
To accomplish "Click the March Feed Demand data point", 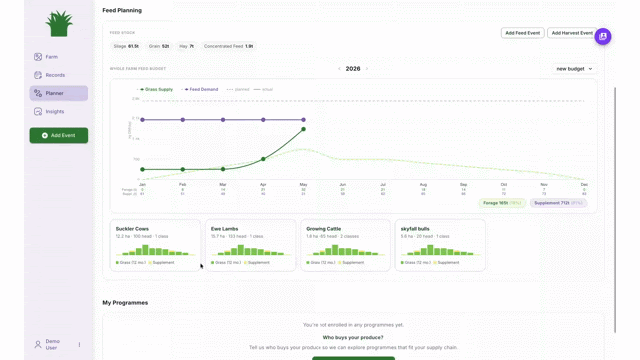I will (223, 120).
